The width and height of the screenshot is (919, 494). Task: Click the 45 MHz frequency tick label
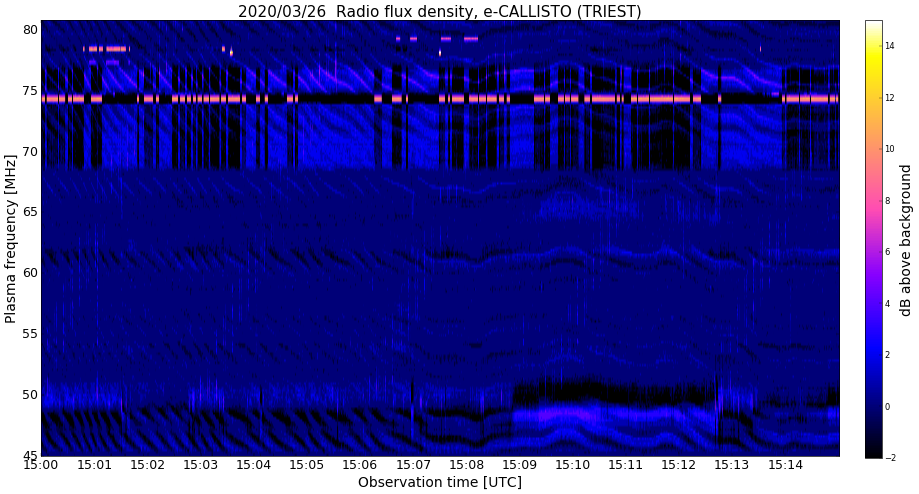coord(30,455)
